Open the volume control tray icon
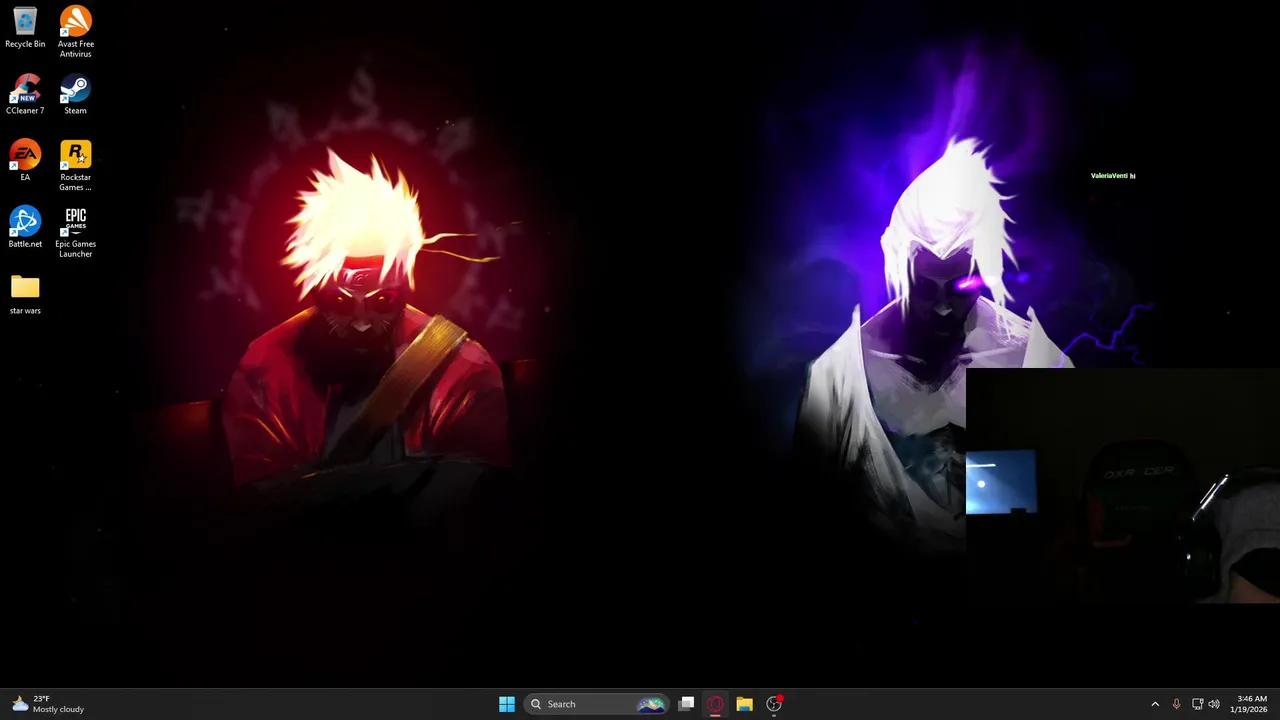1280x720 pixels. click(1214, 704)
